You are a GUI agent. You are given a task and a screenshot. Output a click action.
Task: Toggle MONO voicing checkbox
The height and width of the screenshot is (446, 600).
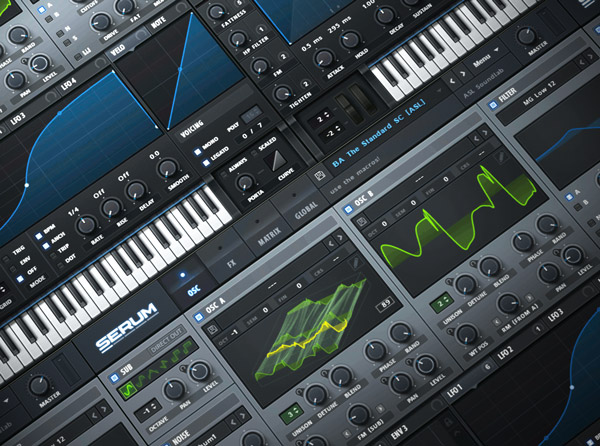click(198, 152)
